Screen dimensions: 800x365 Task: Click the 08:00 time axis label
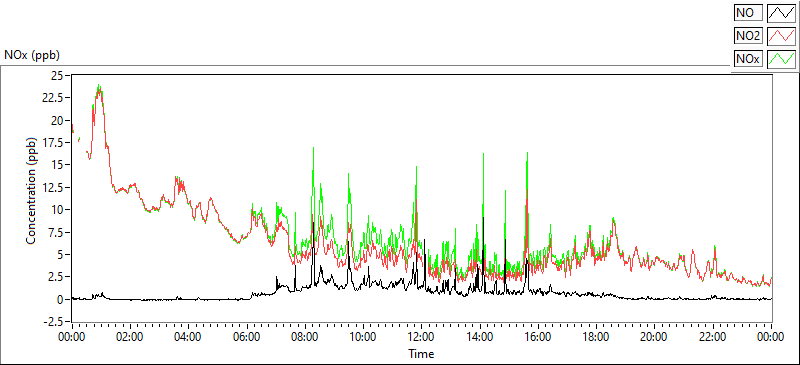[305, 336]
